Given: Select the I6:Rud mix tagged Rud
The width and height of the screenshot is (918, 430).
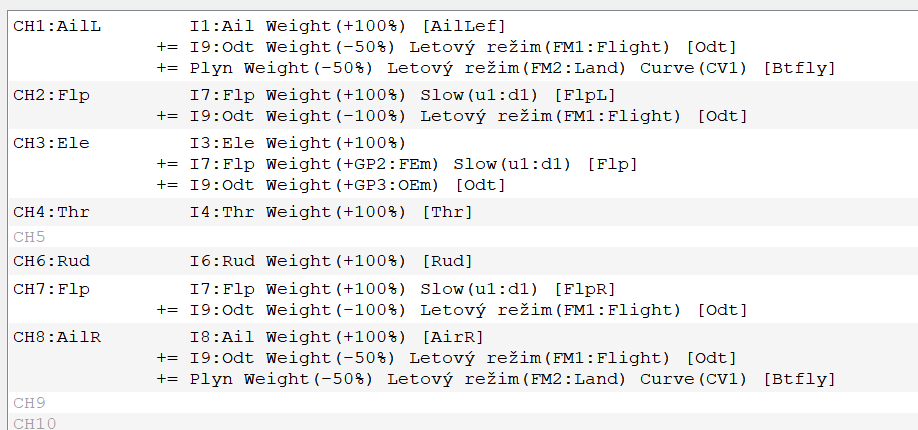Looking at the screenshot, I should coord(330,261).
